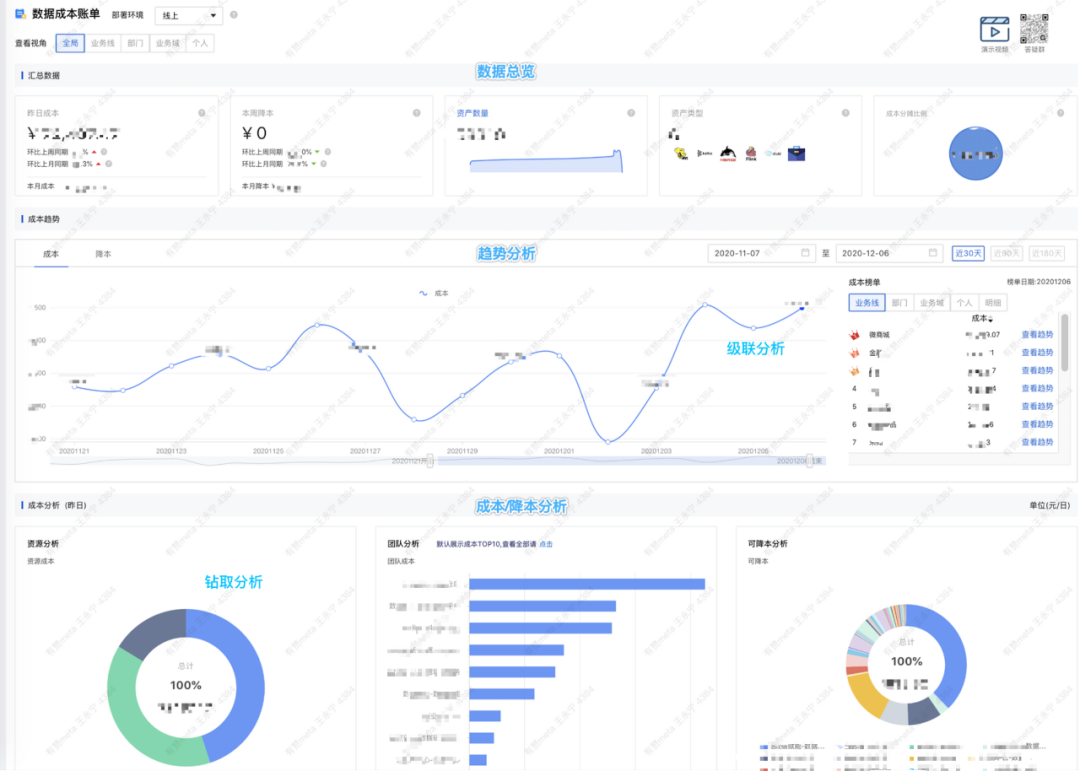1080x771 pixels.
Task: Choose 近180天 date range
Action: 1046,254
